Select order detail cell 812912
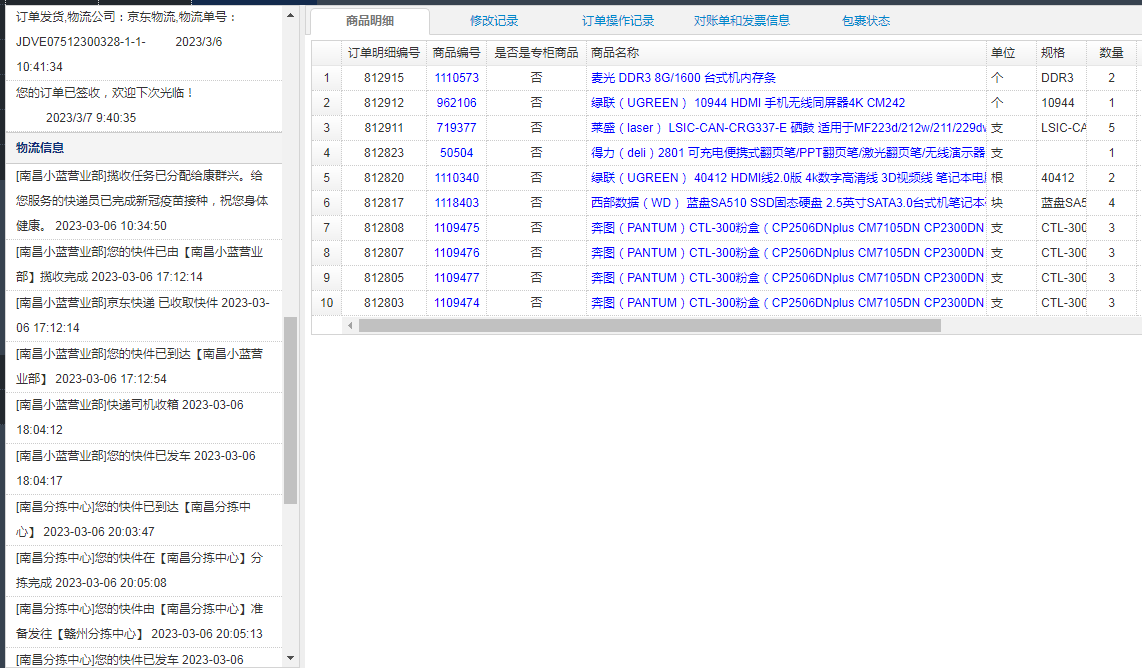 click(x=384, y=103)
